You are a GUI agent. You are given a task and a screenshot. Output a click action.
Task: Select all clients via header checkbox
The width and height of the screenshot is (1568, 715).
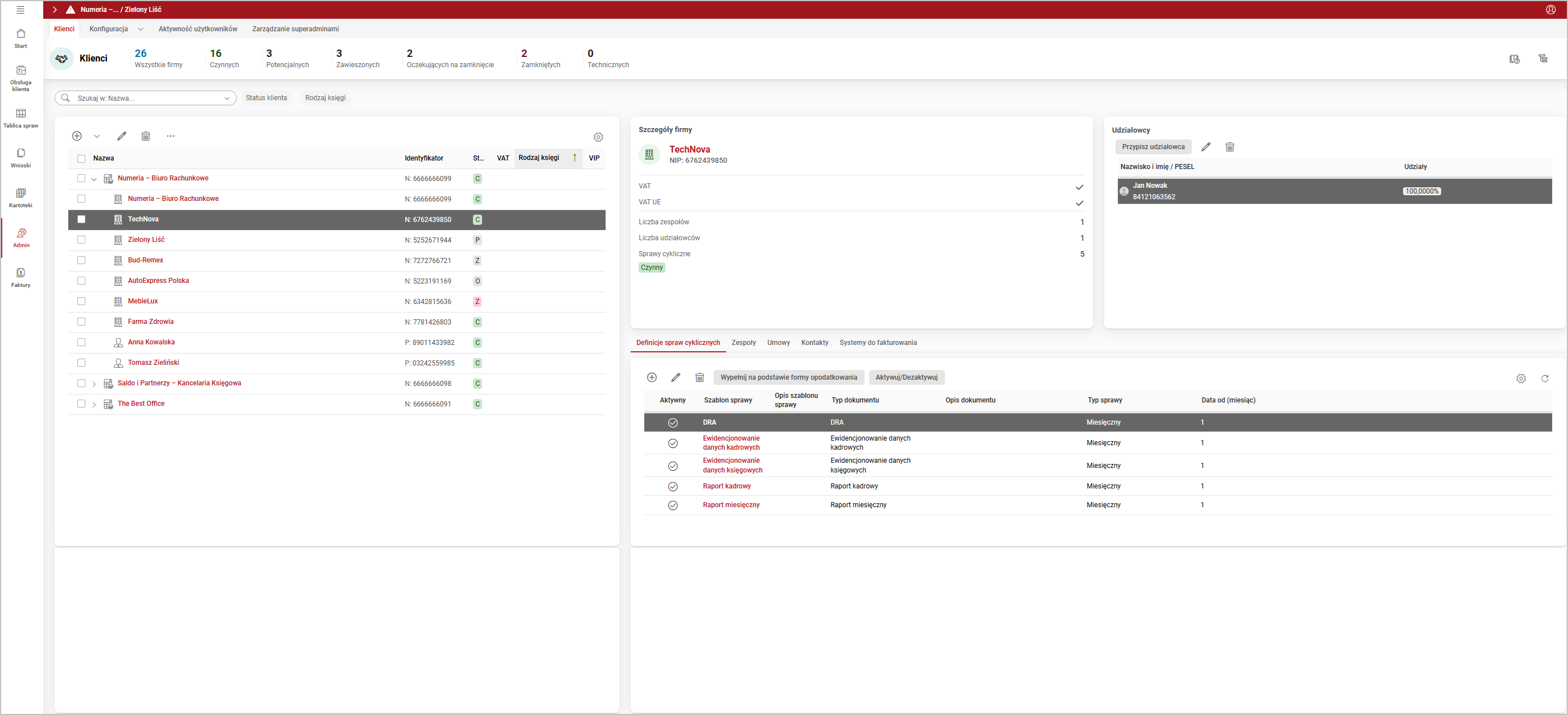click(81, 158)
